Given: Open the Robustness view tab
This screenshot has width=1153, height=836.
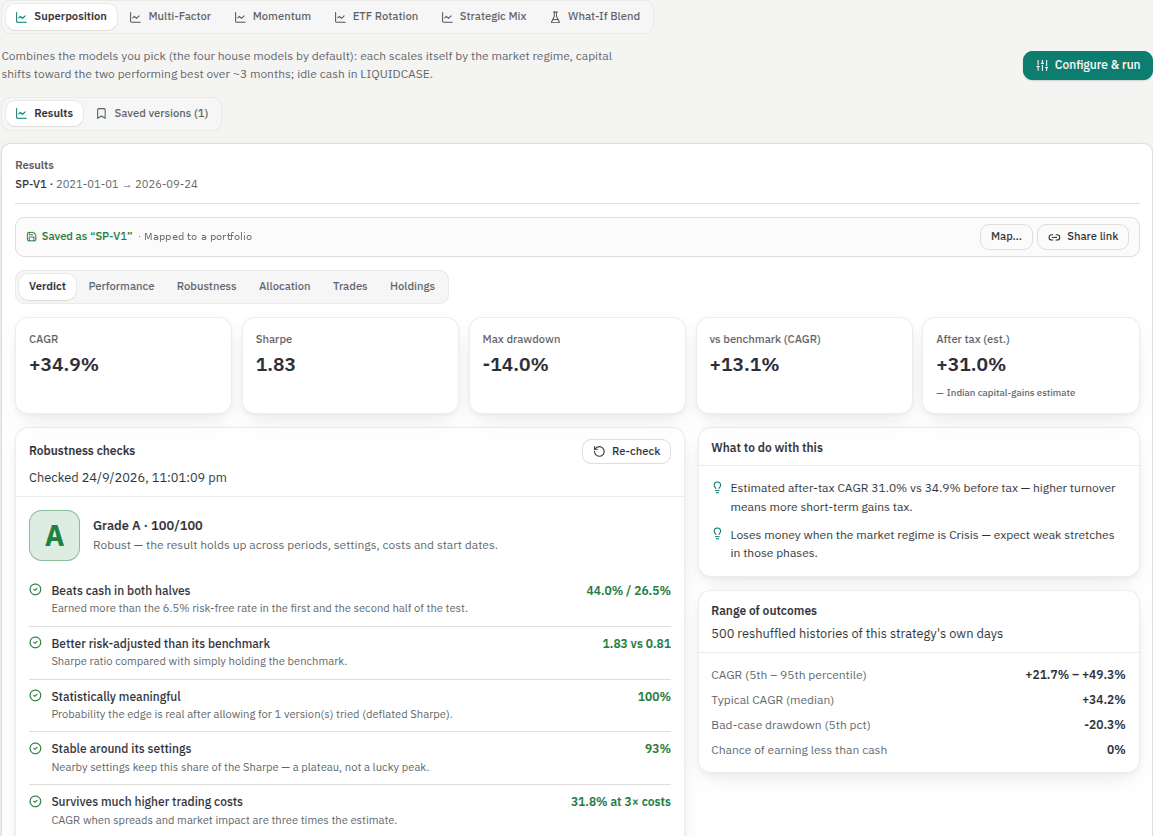Looking at the screenshot, I should point(207,287).
